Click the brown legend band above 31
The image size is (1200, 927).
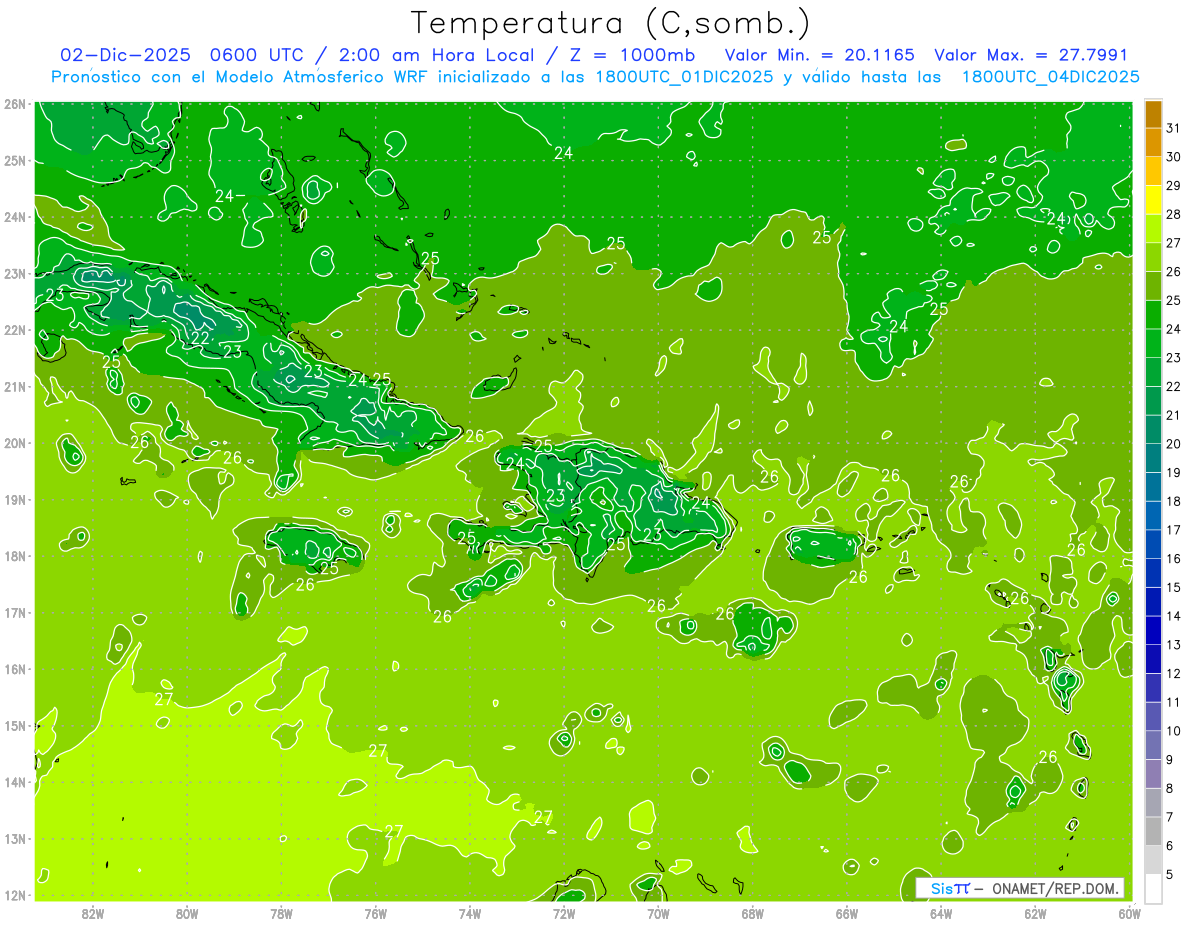click(1153, 113)
